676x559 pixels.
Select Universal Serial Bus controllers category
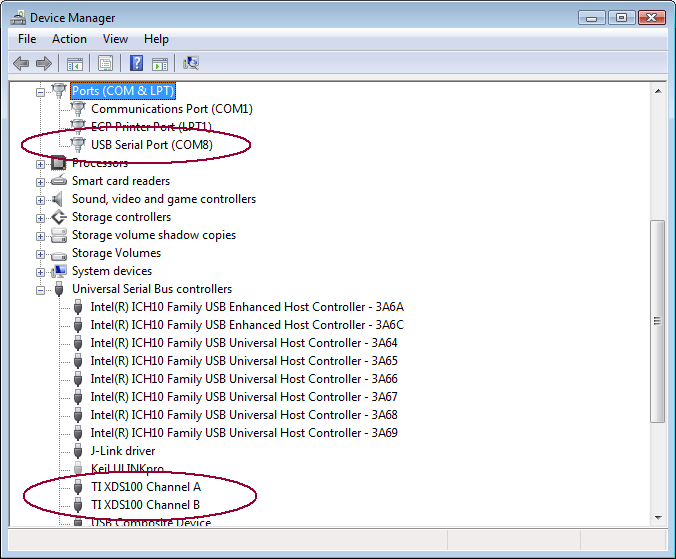(152, 289)
